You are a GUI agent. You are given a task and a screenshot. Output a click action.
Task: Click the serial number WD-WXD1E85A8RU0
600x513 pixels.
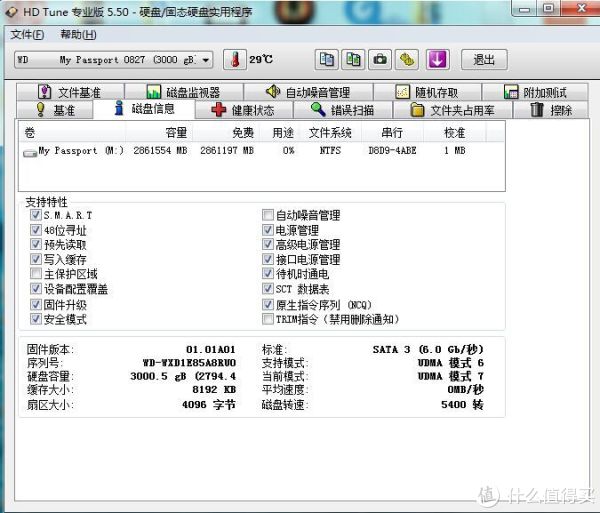click(189, 362)
